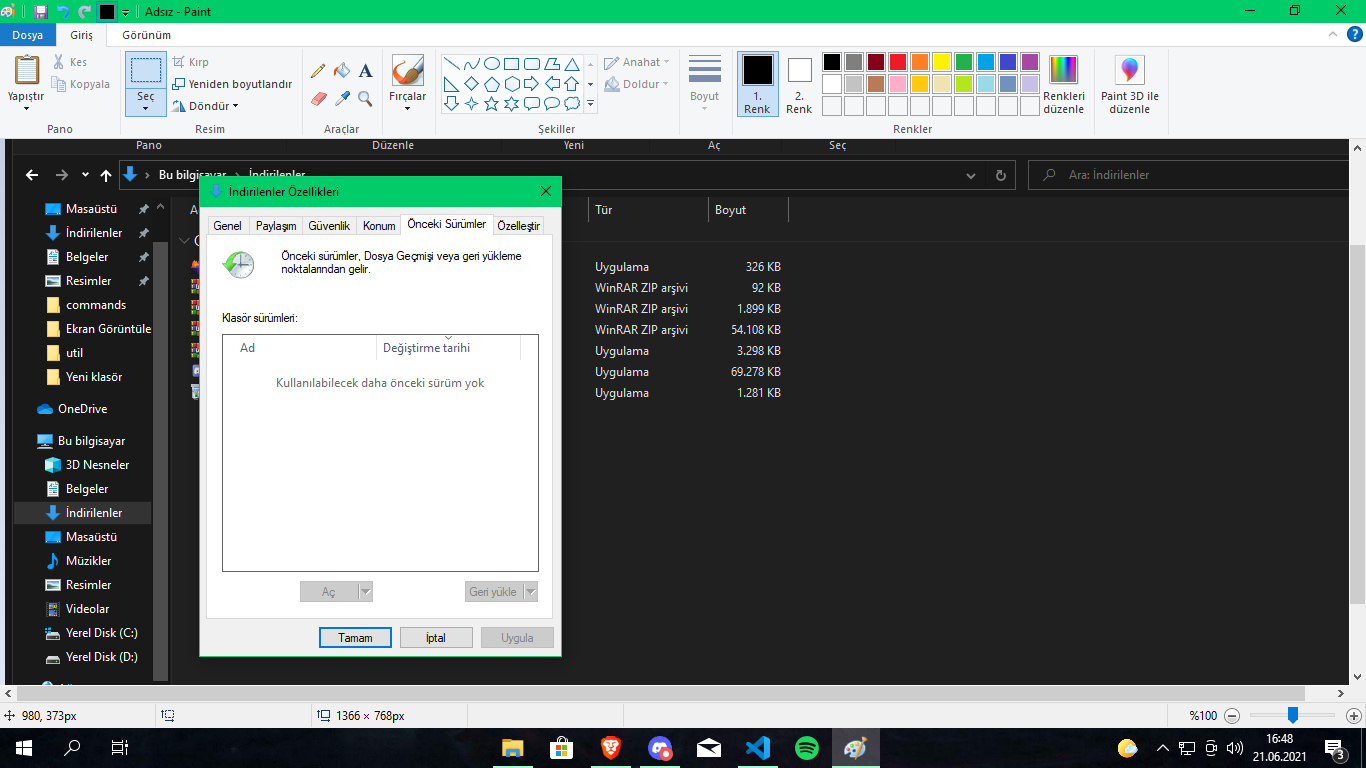Switch to the Görünüm ribbon tab

[x=147, y=34]
